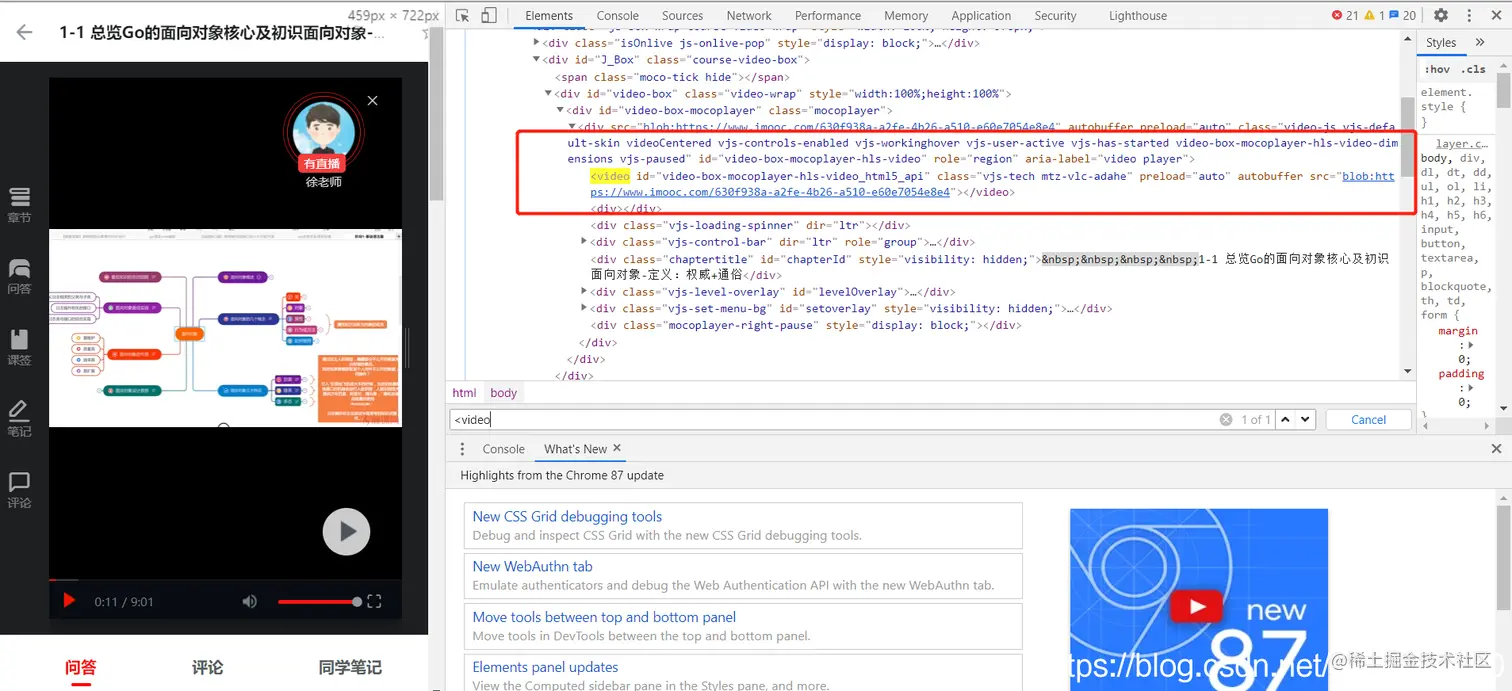Click the highlighted video tag
Screen dimensions: 1512x691
point(610,176)
